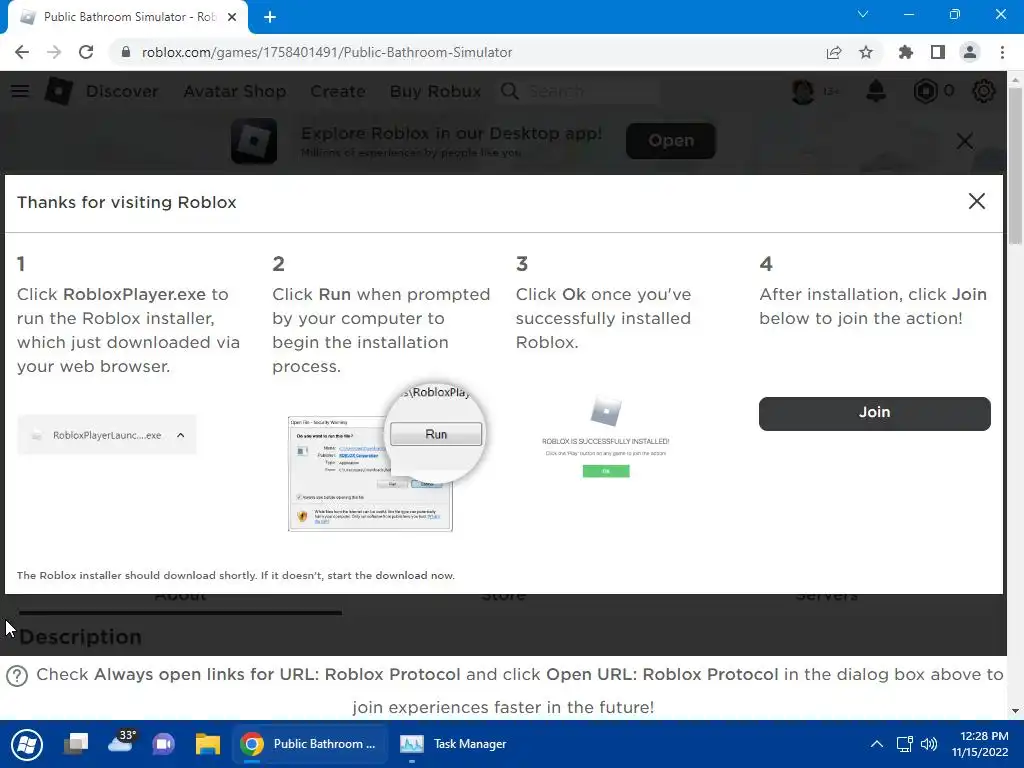The height and width of the screenshot is (768, 1024).
Task: Click the Join button
Action: pyautogui.click(x=874, y=413)
